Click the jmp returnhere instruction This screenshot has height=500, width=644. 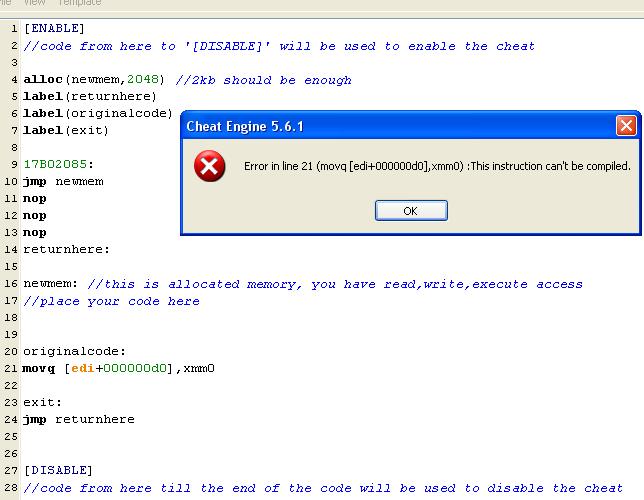79,419
